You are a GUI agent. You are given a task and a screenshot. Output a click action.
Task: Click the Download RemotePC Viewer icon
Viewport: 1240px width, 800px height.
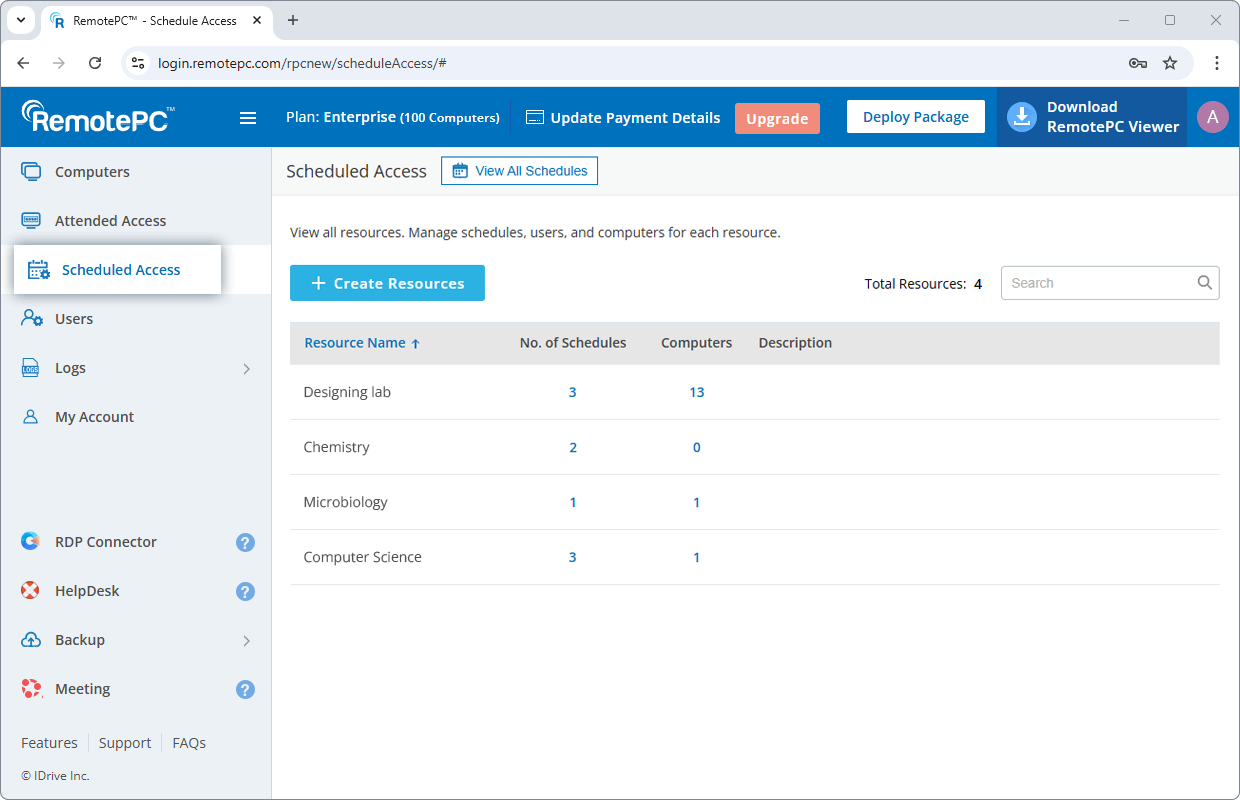[x=1021, y=117]
